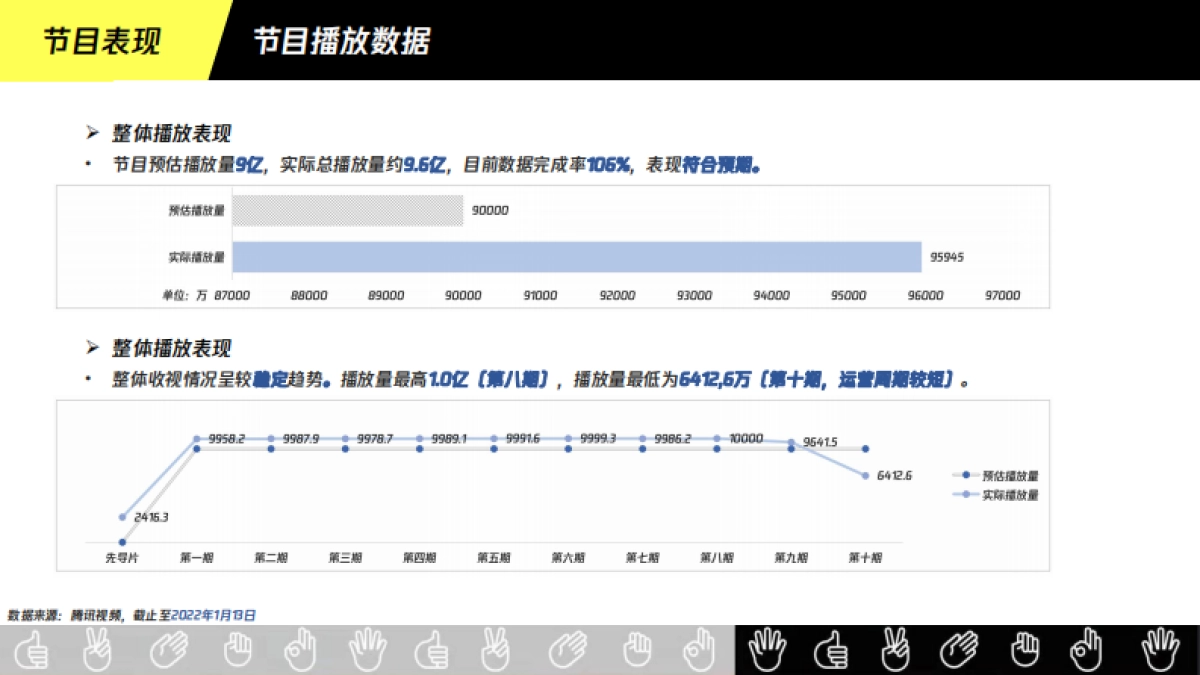Select the last raised-hand icon at bottom right
Image resolution: width=1200 pixels, height=675 pixels.
pyautogui.click(x=1160, y=650)
